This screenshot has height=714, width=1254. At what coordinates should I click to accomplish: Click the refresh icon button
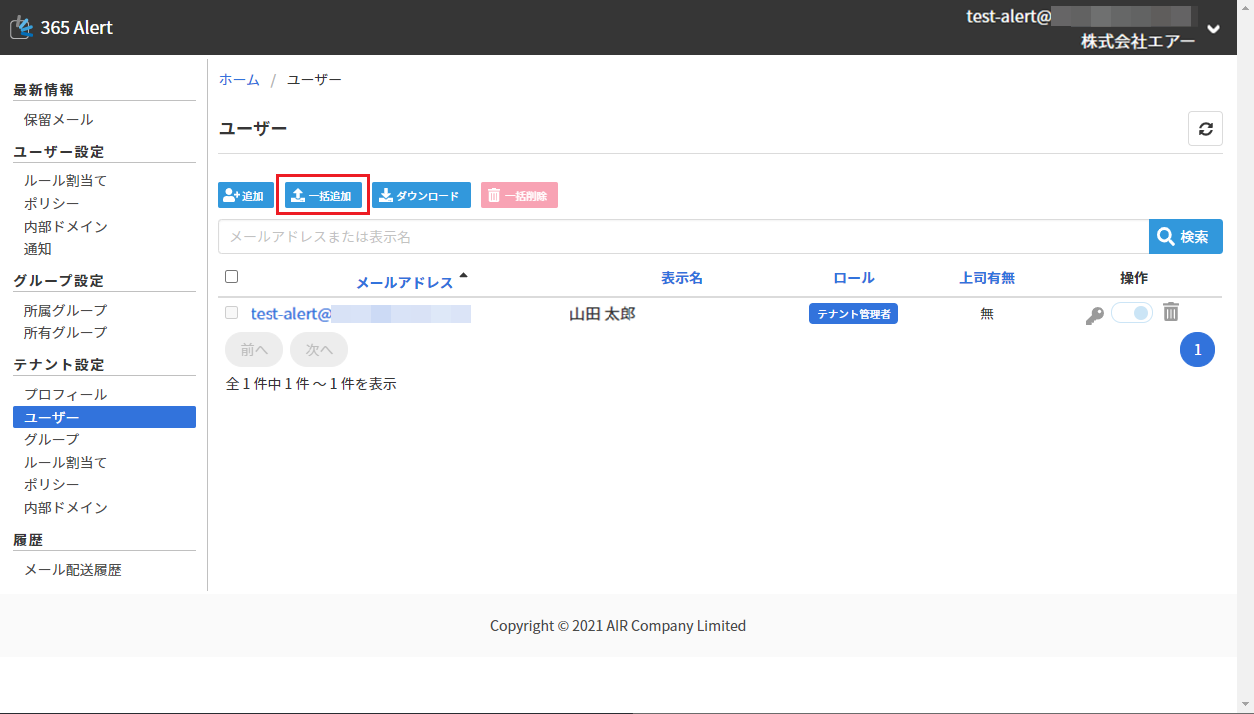click(1205, 129)
